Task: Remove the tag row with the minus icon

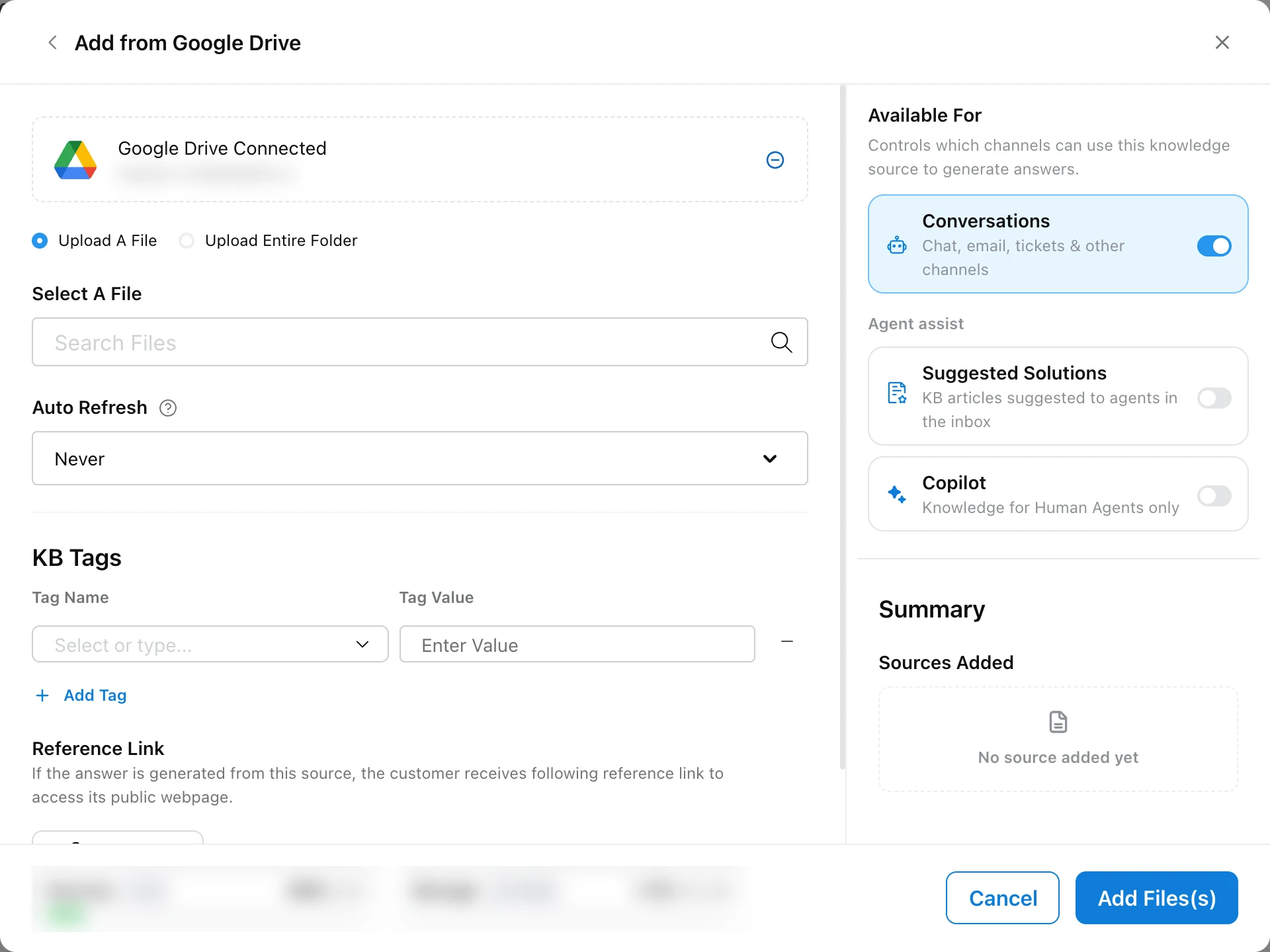Action: [x=787, y=641]
